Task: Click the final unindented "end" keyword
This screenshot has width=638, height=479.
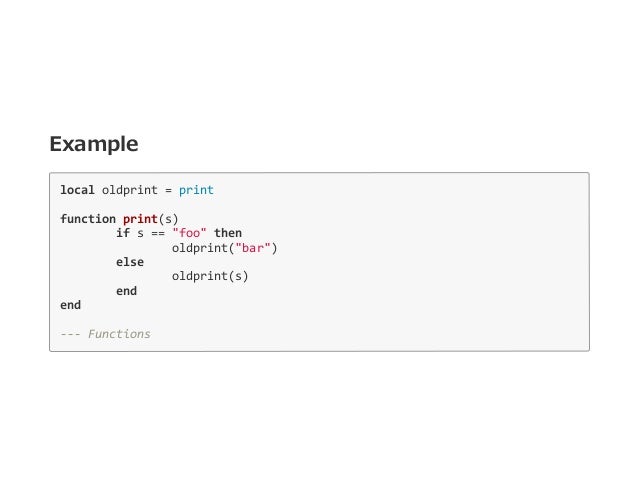Action: 70,304
